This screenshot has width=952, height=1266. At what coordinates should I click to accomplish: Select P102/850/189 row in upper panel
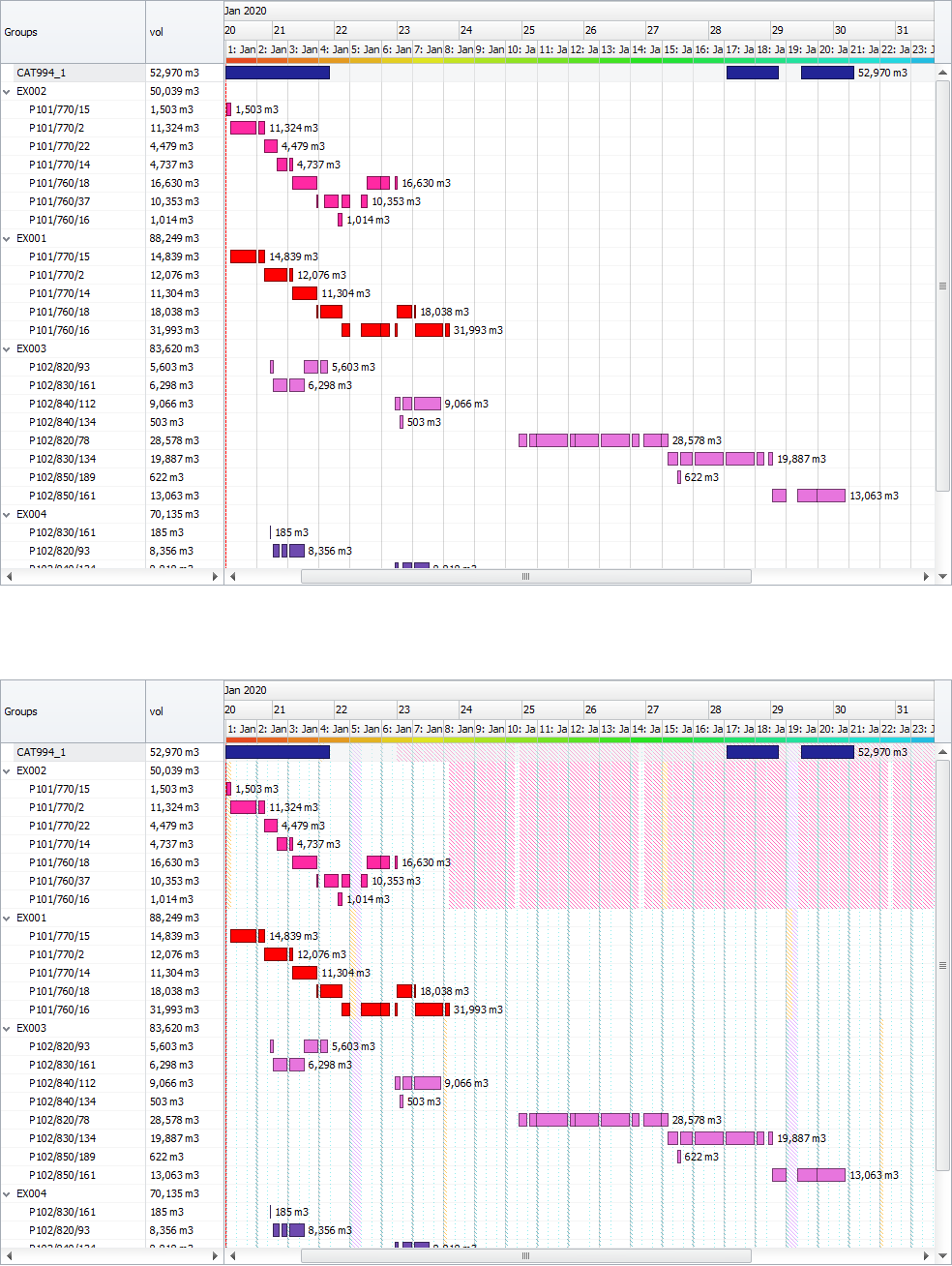coord(111,477)
